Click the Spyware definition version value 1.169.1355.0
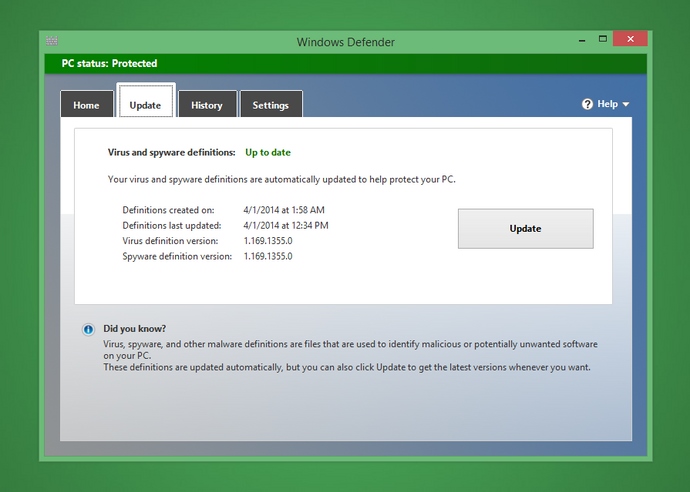Screen dimensions: 690x492 268,256
